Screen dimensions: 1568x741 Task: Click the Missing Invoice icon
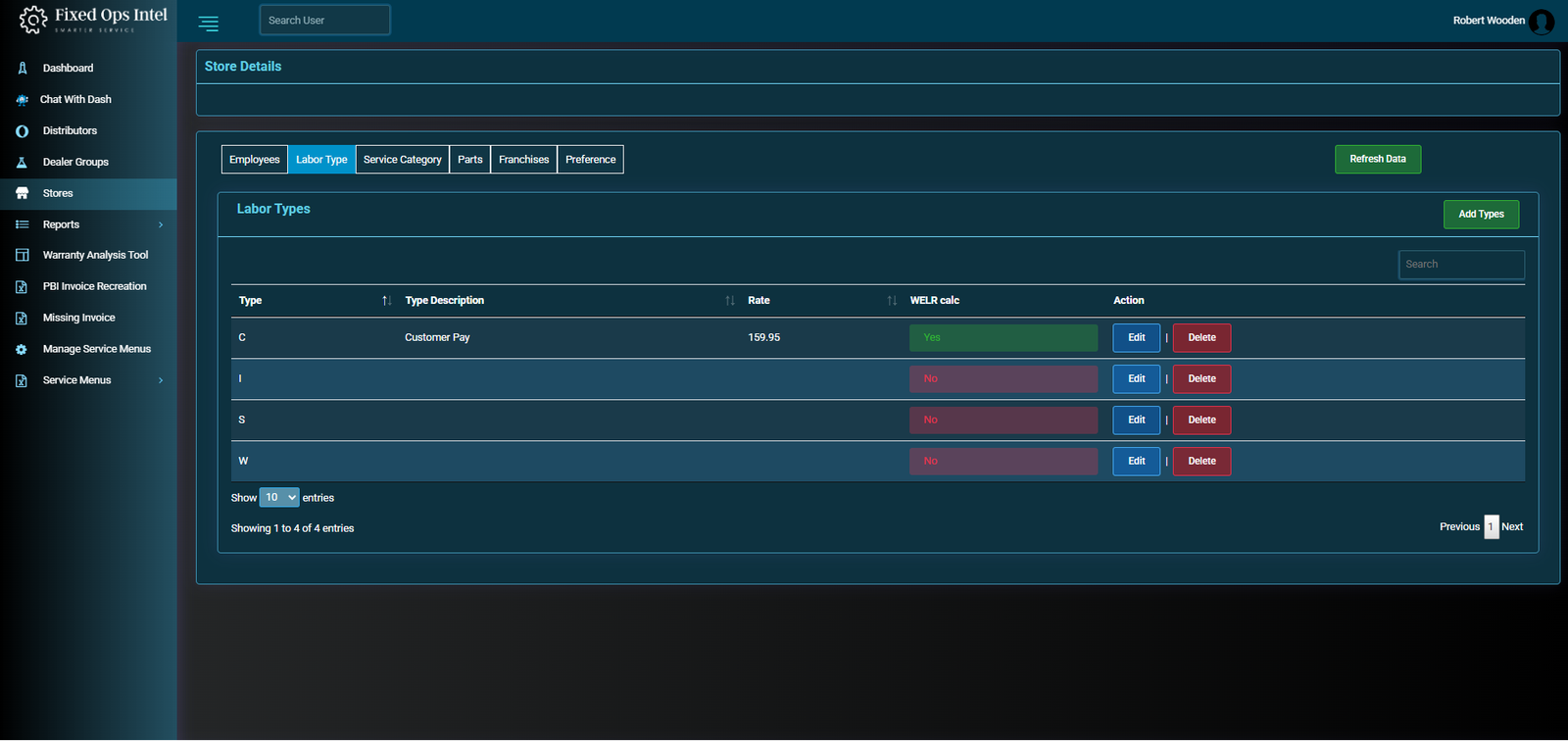(23, 318)
